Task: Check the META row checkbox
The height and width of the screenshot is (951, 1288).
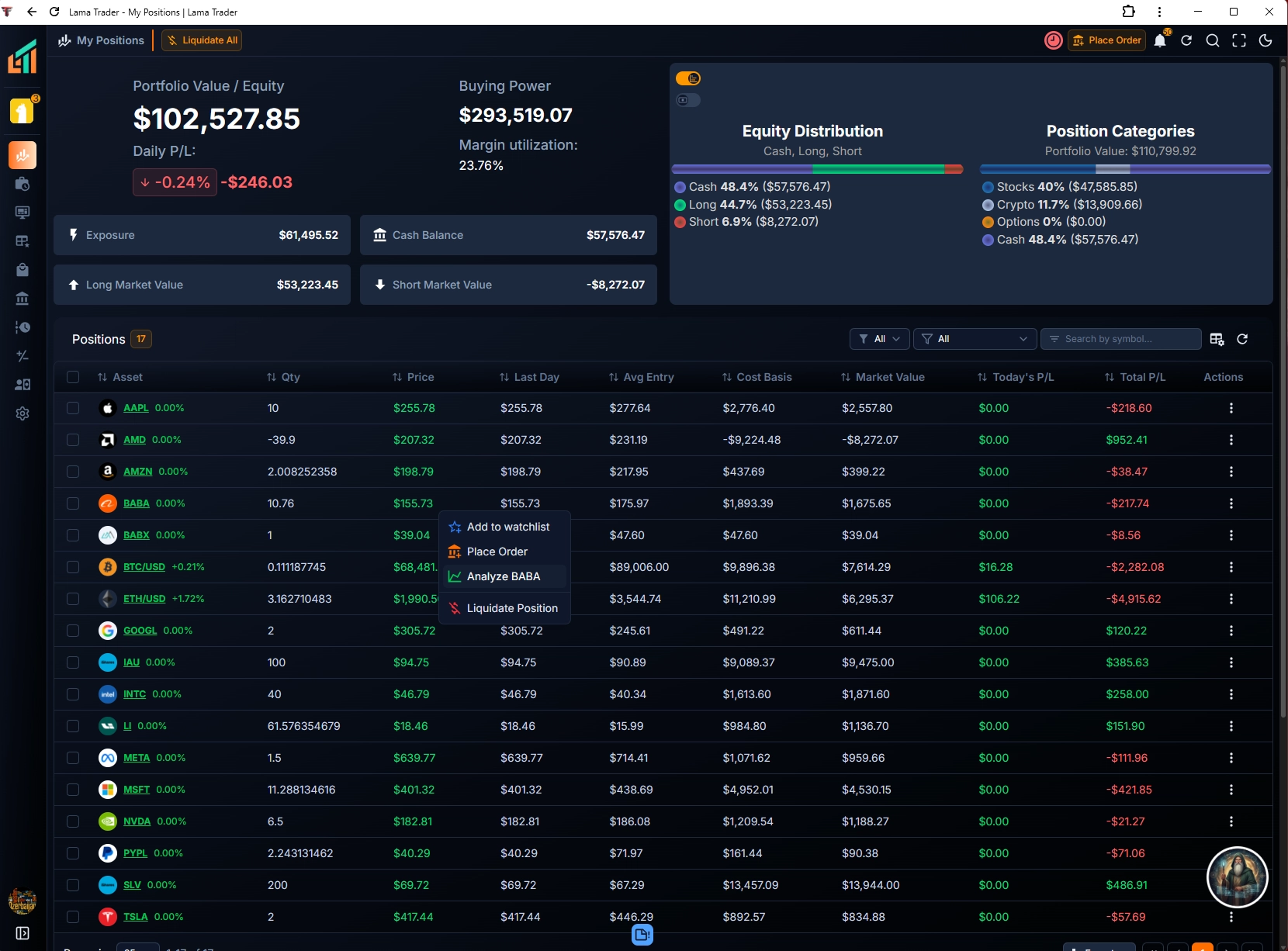Action: click(73, 758)
